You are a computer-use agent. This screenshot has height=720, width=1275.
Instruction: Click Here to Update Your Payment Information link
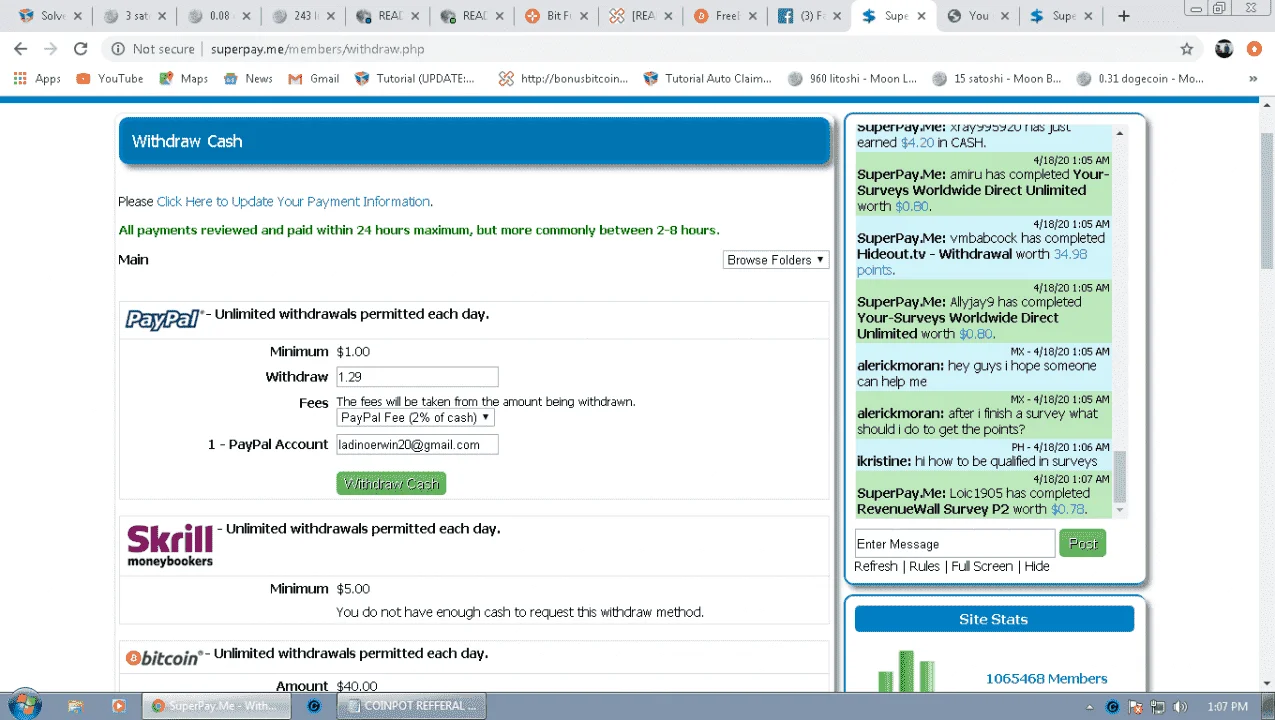294,201
